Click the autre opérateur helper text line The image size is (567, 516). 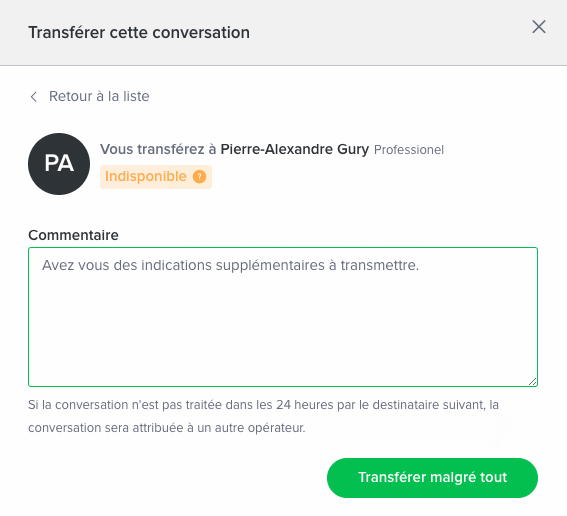coord(167,428)
